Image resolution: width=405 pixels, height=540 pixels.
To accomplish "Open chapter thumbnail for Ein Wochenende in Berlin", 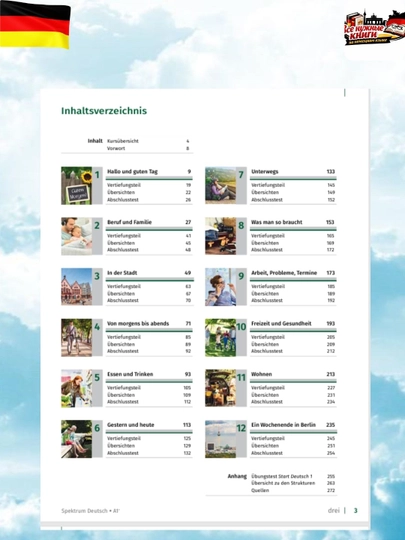I will pos(221,439).
